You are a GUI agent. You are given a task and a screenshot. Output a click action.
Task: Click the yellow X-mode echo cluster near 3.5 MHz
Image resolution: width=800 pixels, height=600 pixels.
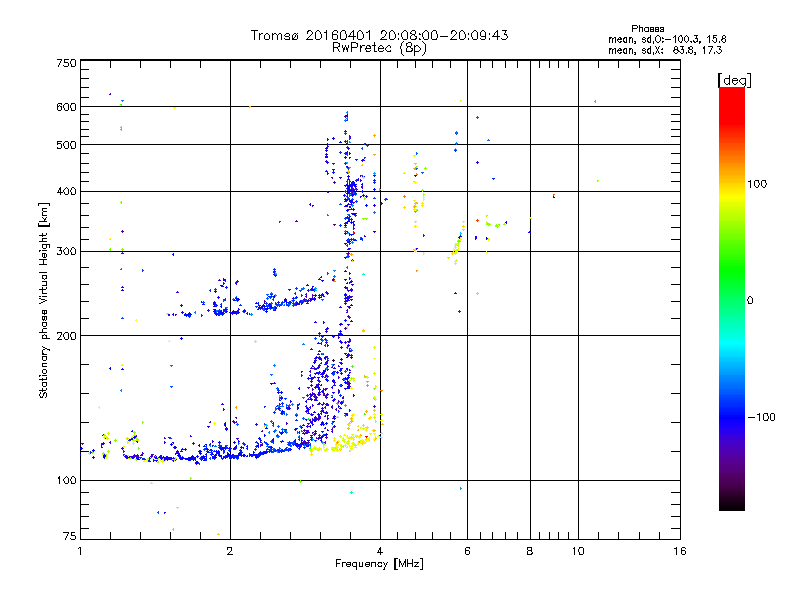[x=347, y=441]
